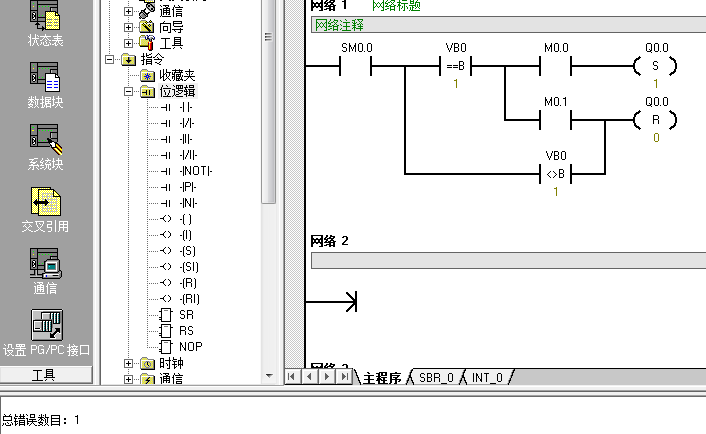Select the 收藏夹 favorites folder
706x434 pixels.
177,75
